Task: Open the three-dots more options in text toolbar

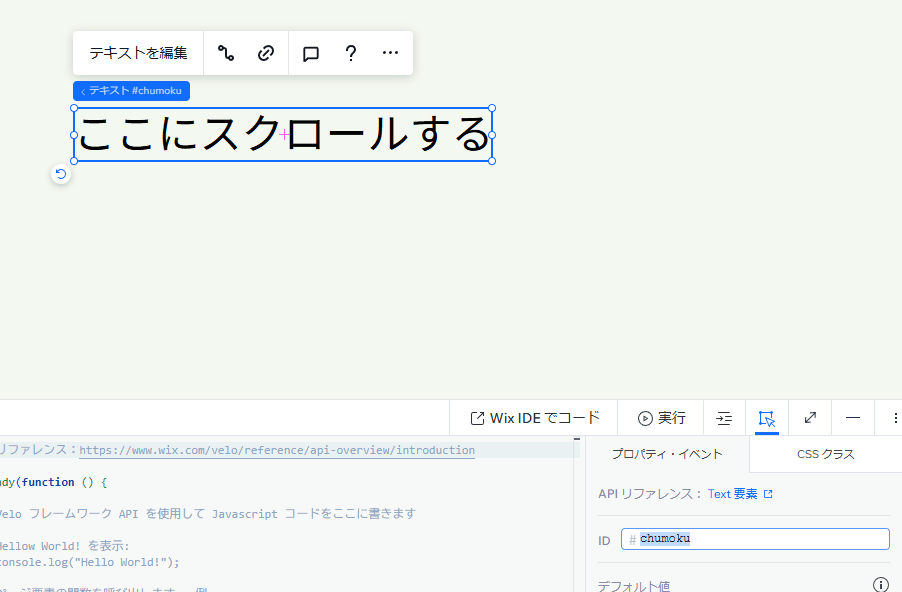Action: (391, 53)
